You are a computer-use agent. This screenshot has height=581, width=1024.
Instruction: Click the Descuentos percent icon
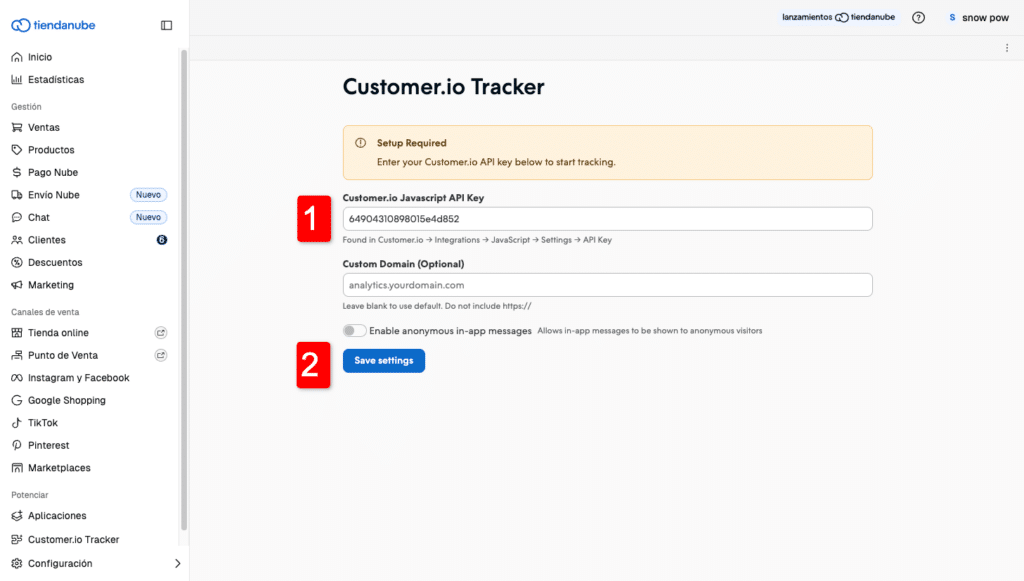pos(17,262)
